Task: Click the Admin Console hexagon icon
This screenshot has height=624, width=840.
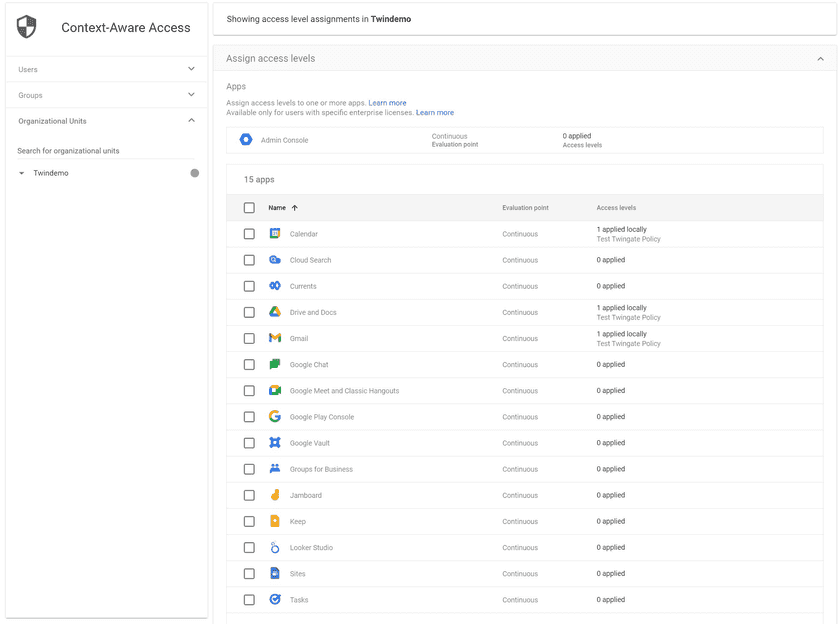Action: pyautogui.click(x=246, y=140)
